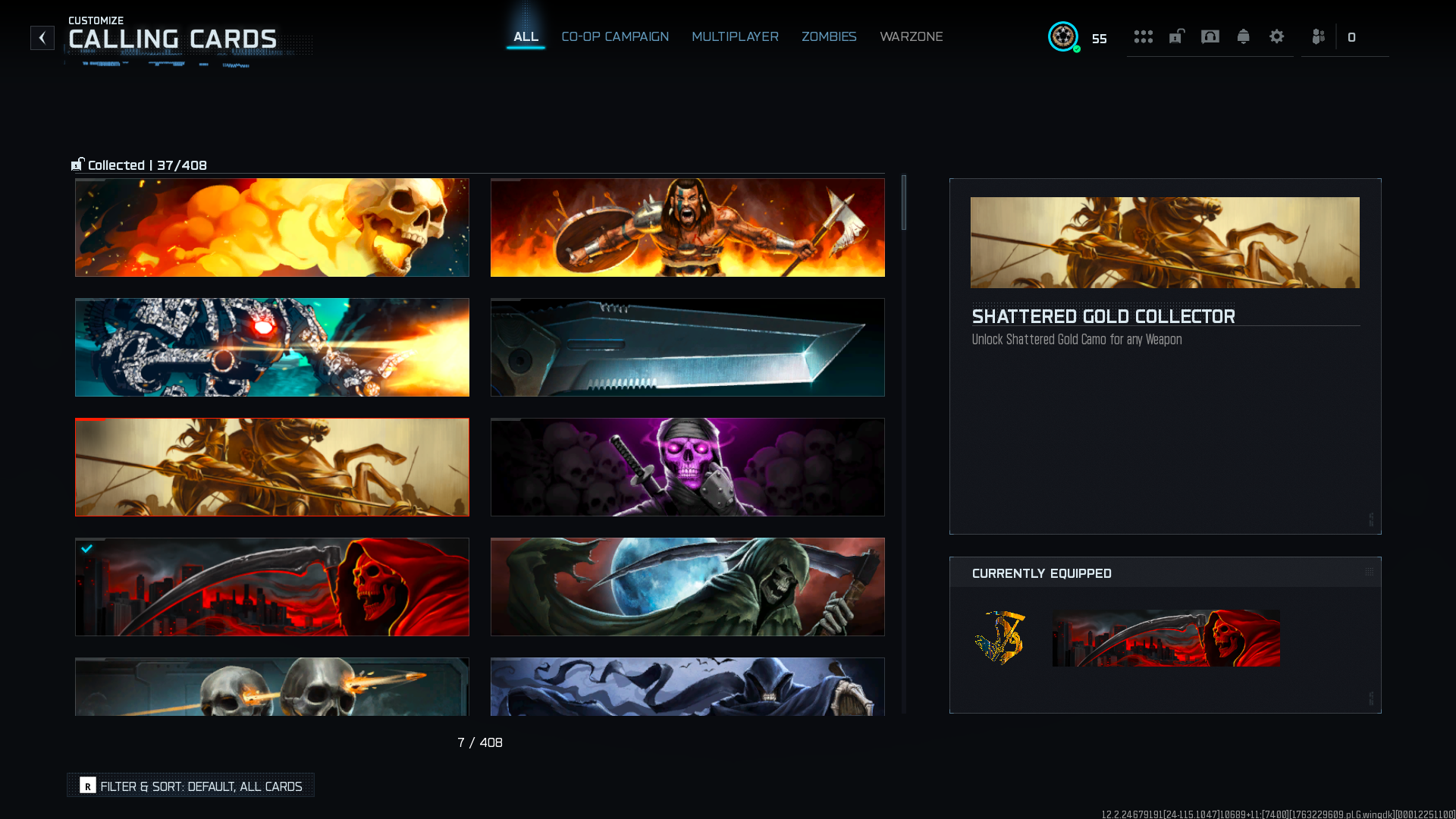
Task: Switch to the WARZONE tab
Action: 912,36
